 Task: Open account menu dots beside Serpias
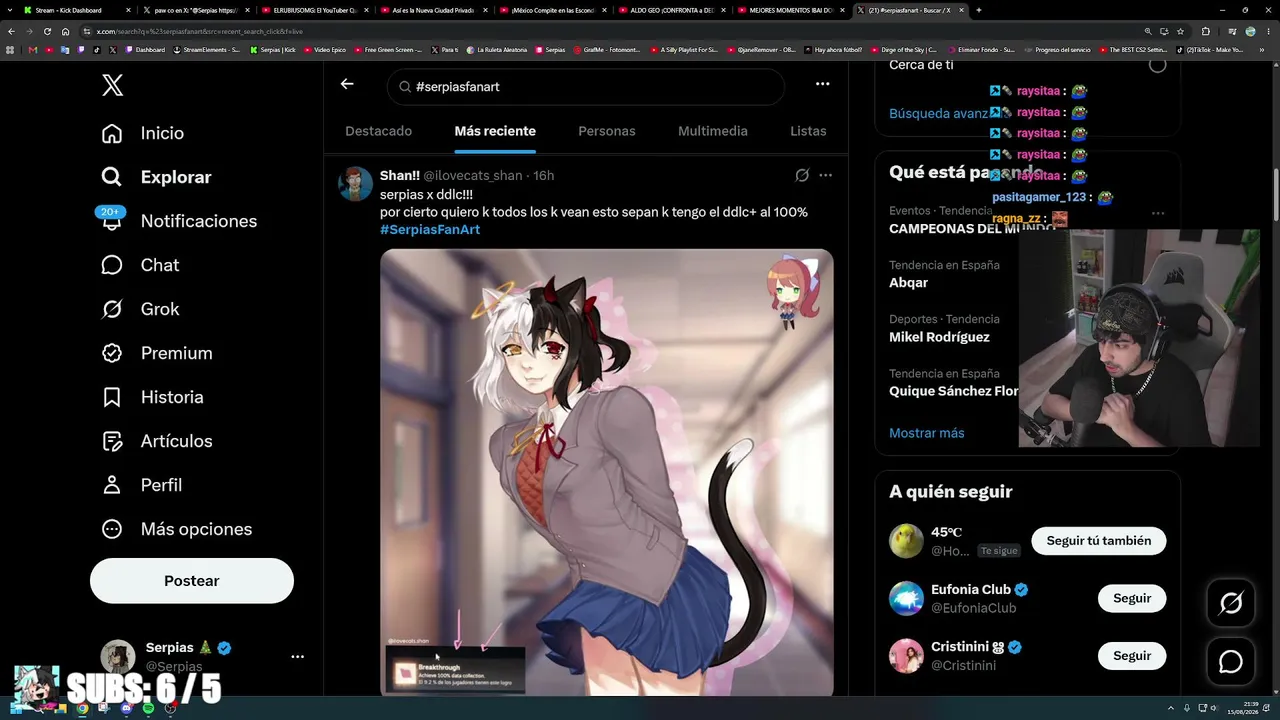click(297, 657)
